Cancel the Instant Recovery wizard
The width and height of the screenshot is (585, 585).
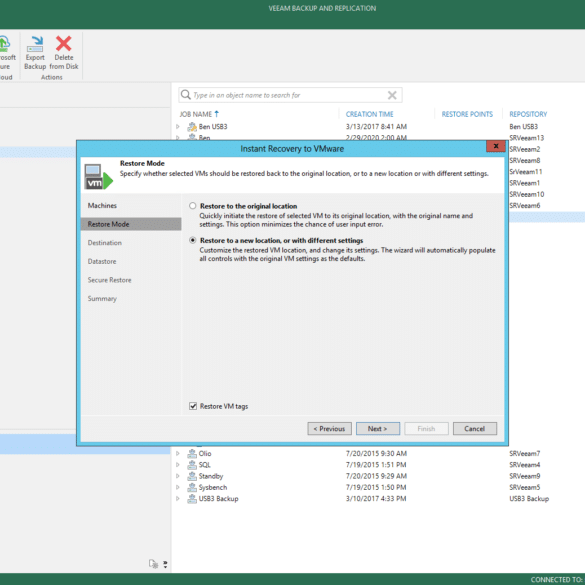tap(475, 429)
